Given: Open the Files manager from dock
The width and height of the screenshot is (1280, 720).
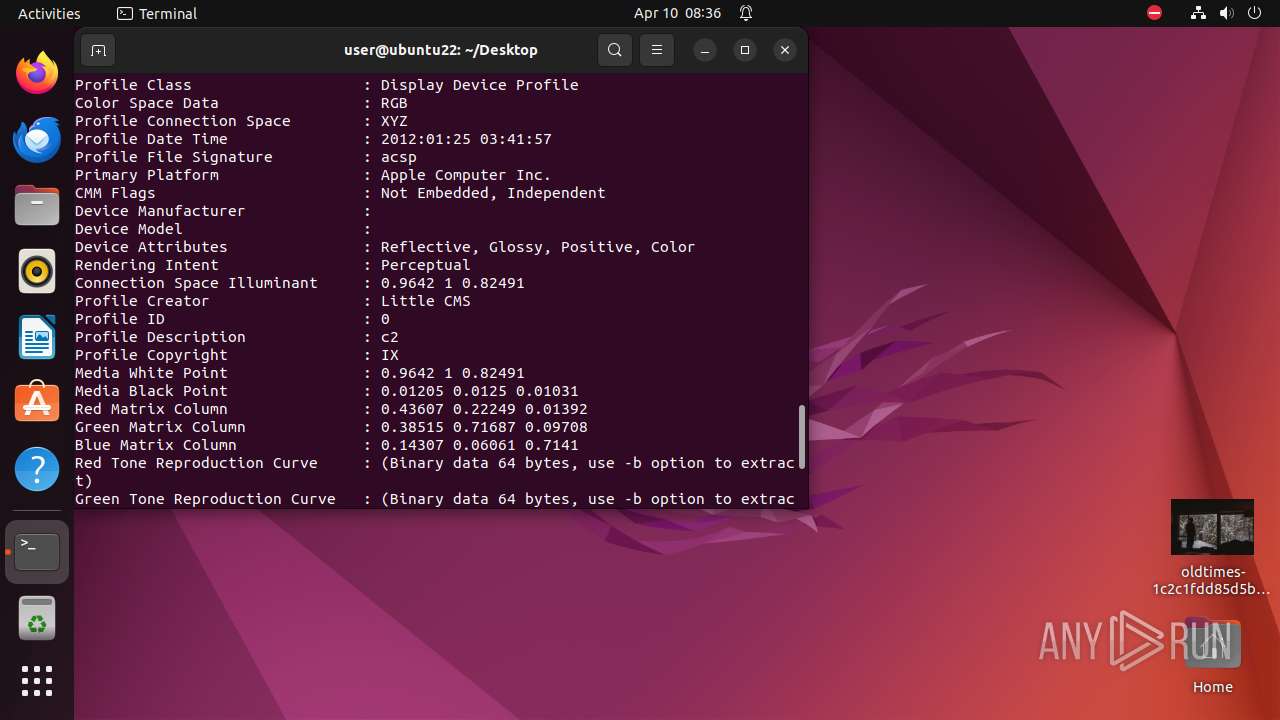Looking at the screenshot, I should pos(37,205).
